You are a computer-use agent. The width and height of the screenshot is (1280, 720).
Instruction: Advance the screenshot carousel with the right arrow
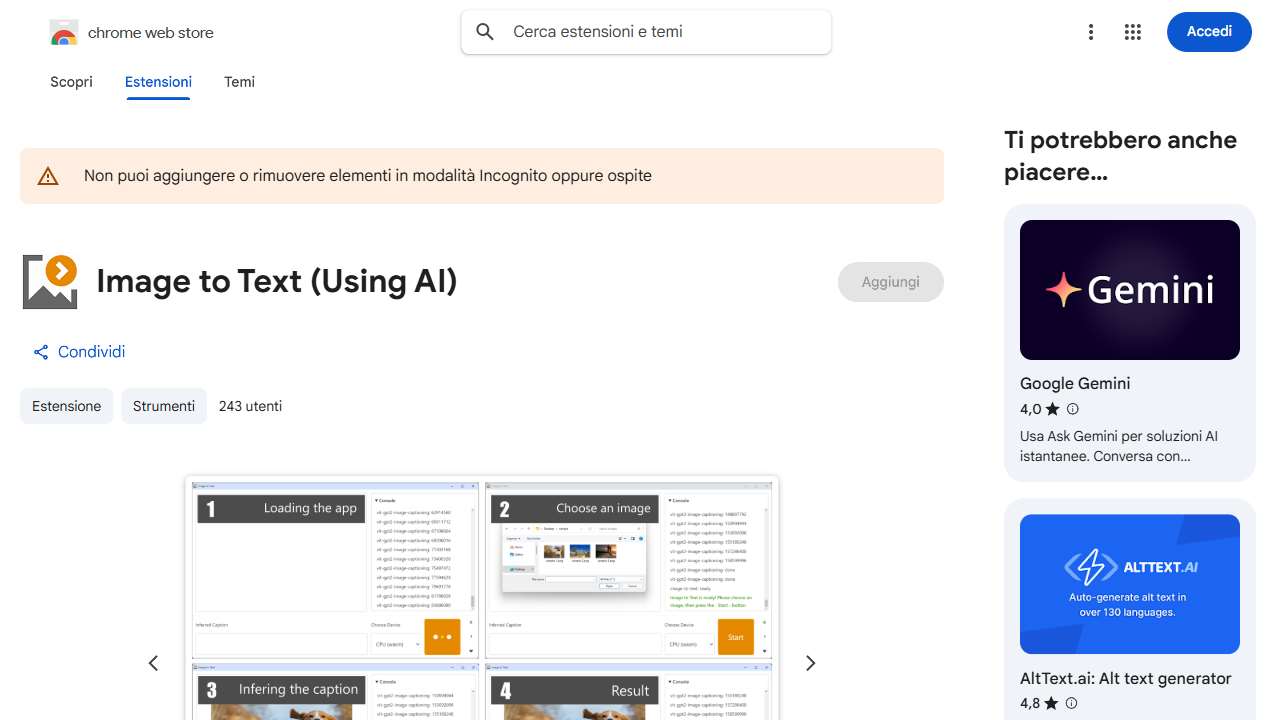coord(810,663)
